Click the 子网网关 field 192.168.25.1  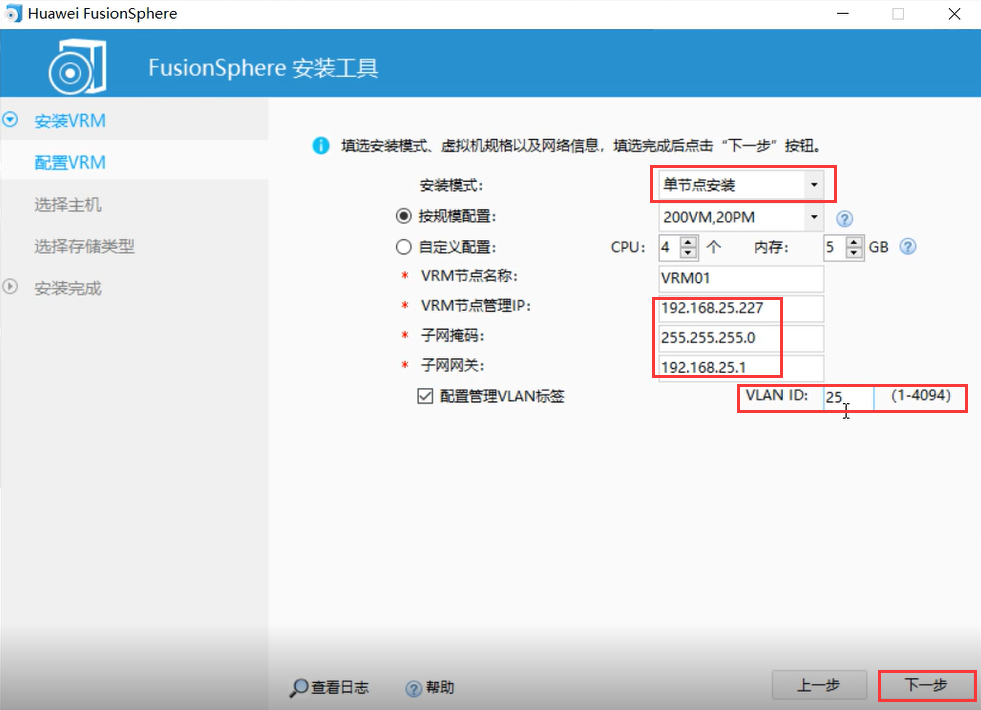(x=741, y=367)
